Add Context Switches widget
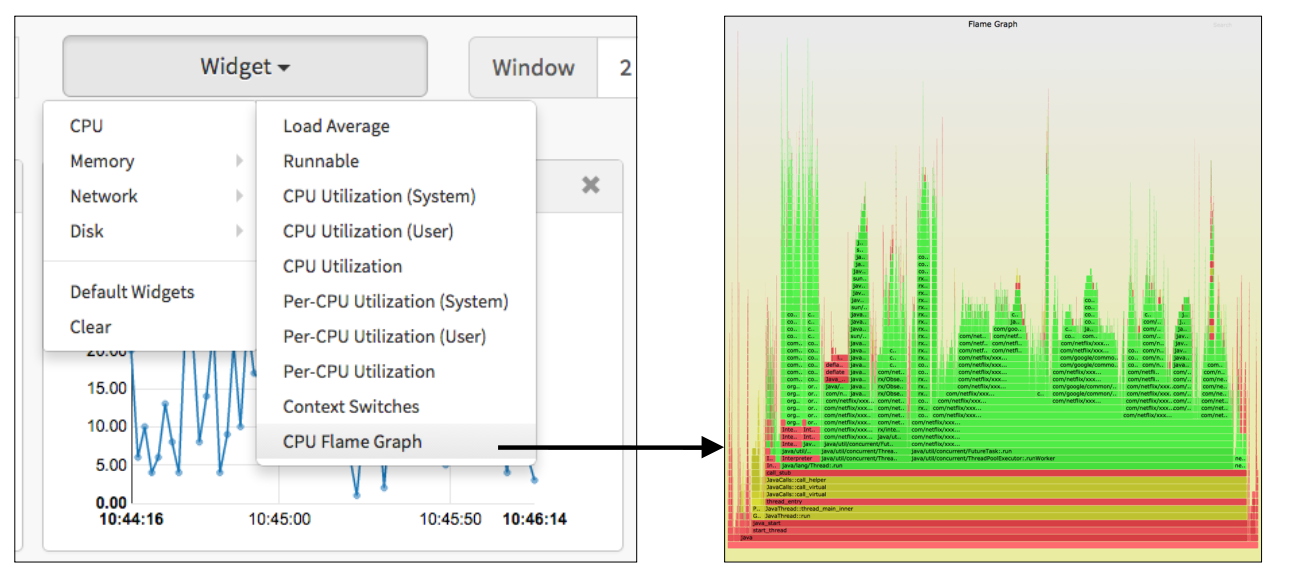1290x581 pixels. point(351,406)
